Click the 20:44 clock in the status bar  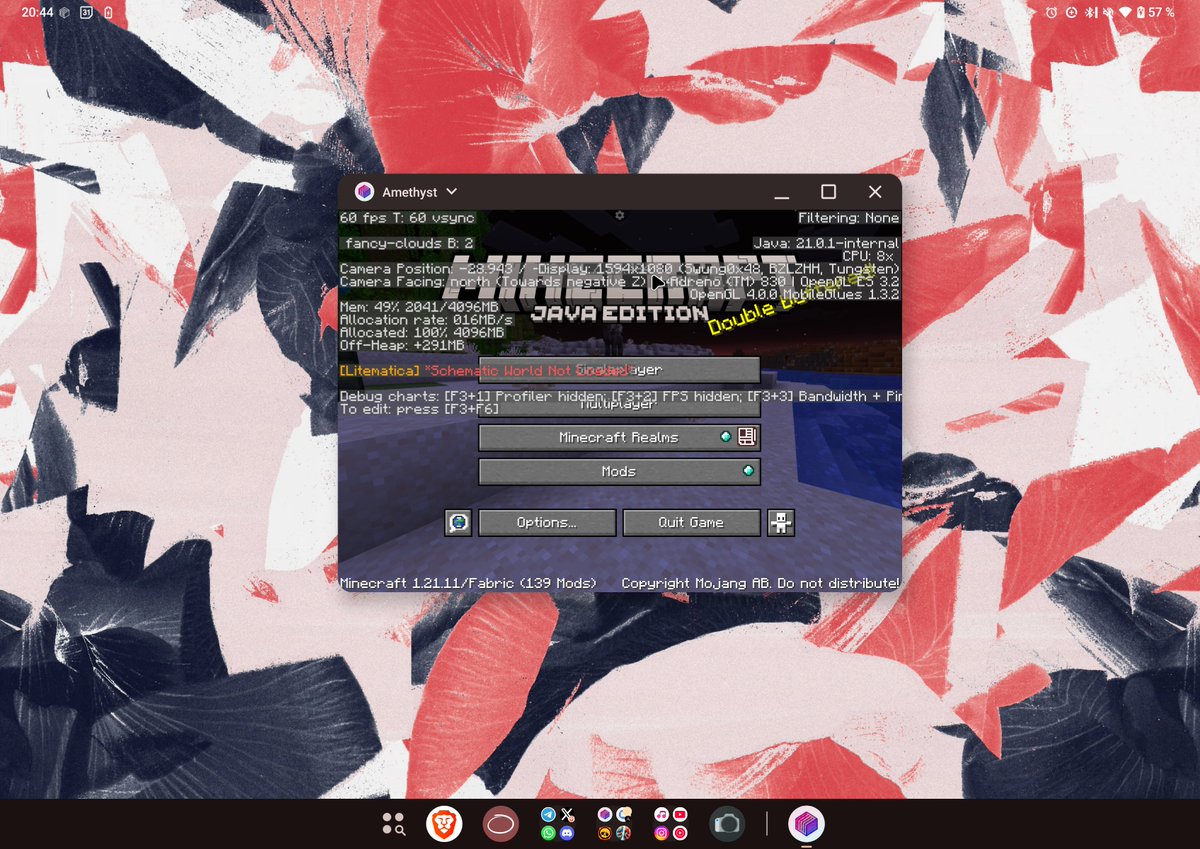point(37,12)
